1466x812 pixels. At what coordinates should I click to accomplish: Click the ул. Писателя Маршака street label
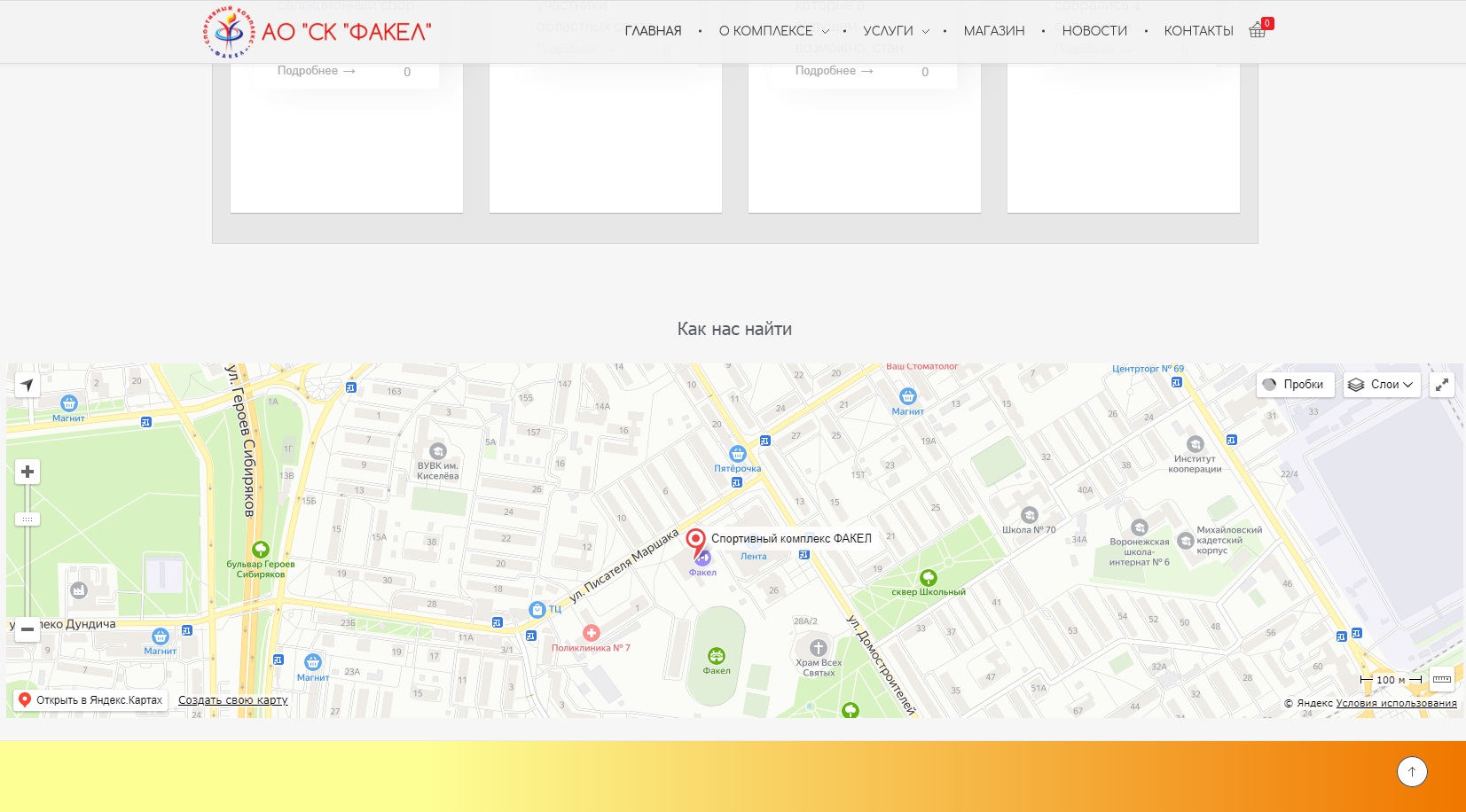click(623, 566)
